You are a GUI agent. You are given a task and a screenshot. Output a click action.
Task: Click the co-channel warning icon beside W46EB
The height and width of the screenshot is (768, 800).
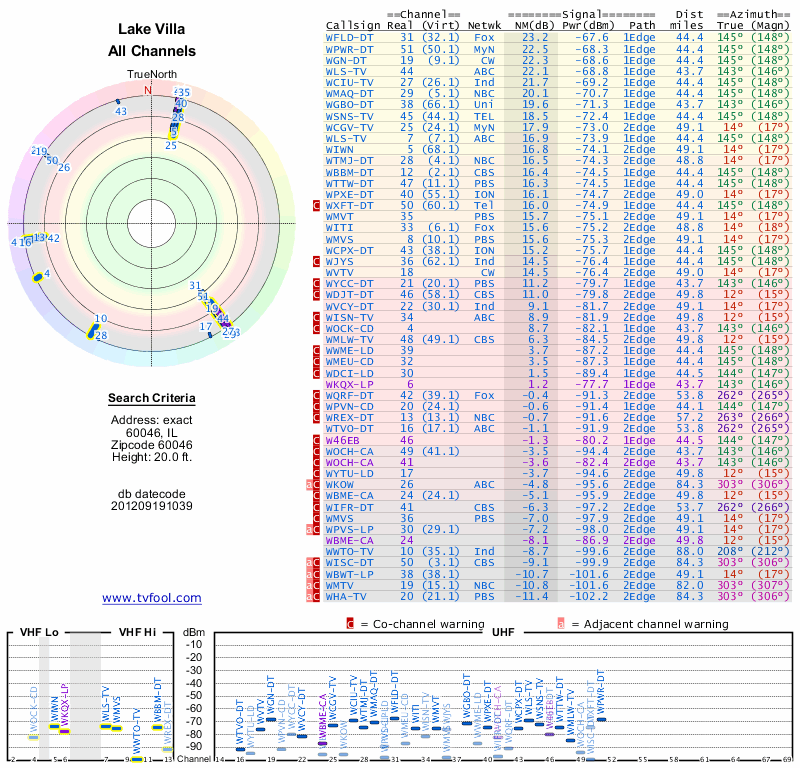[317, 439]
